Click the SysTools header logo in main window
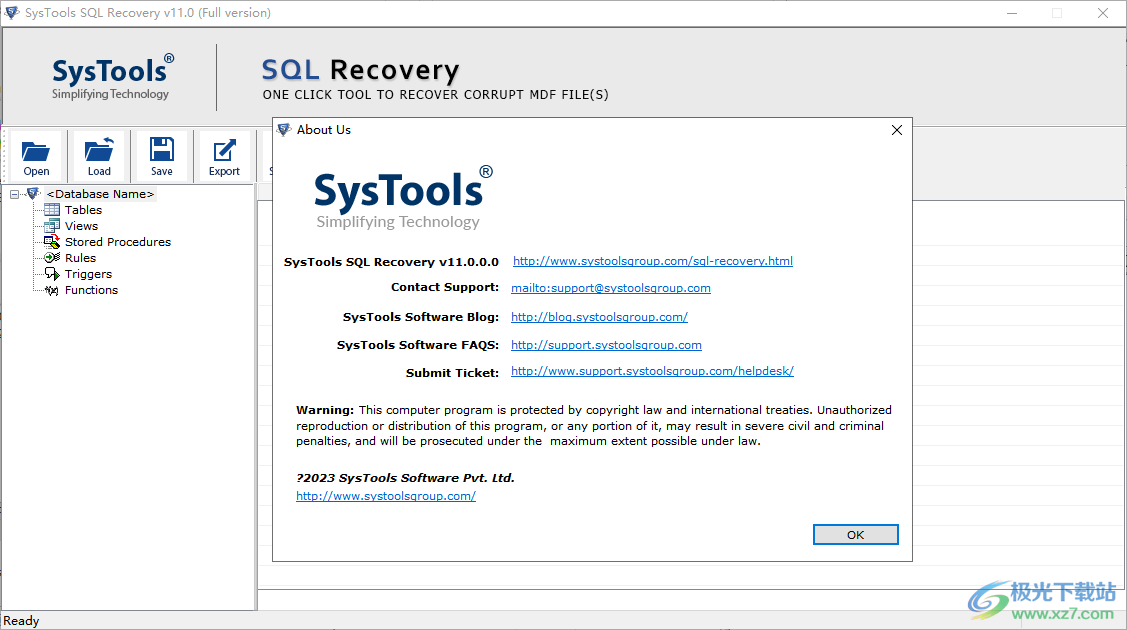The height and width of the screenshot is (630, 1127). coord(112,77)
